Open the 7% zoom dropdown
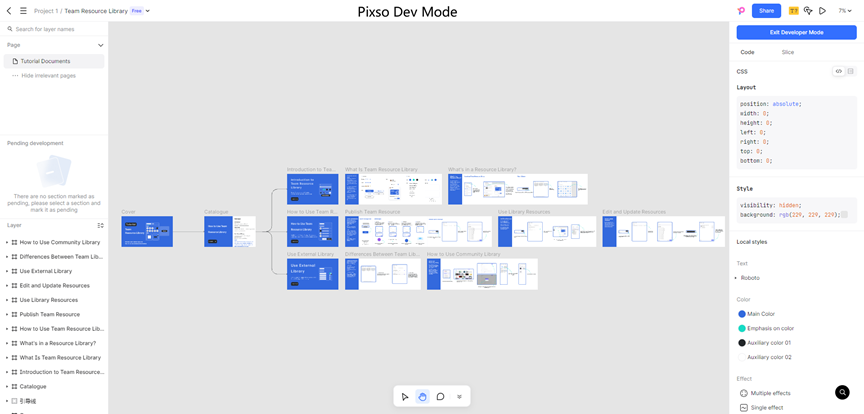This screenshot has width=864, height=414. [844, 11]
